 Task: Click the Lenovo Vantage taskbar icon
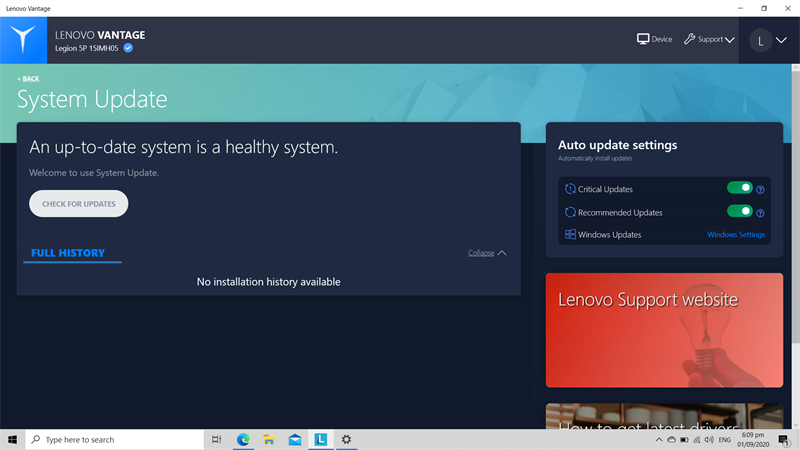321,440
